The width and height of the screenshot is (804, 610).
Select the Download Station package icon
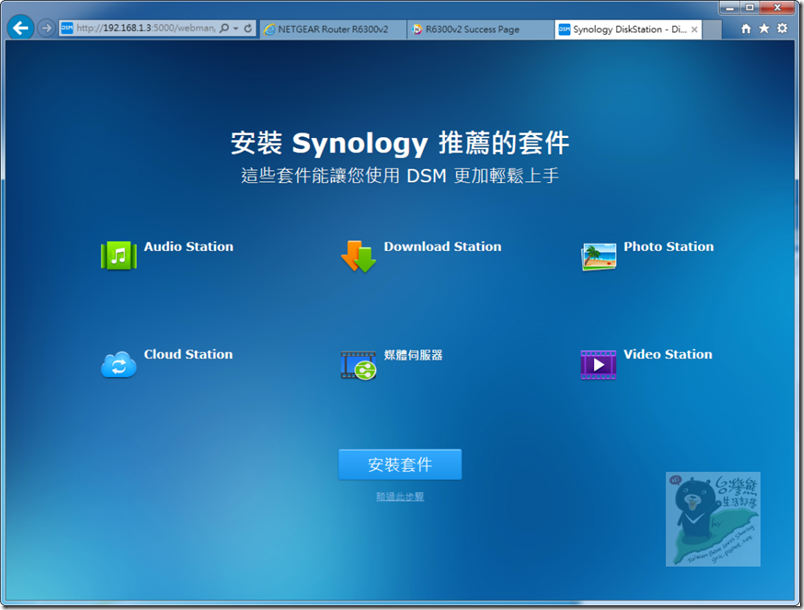tap(358, 256)
